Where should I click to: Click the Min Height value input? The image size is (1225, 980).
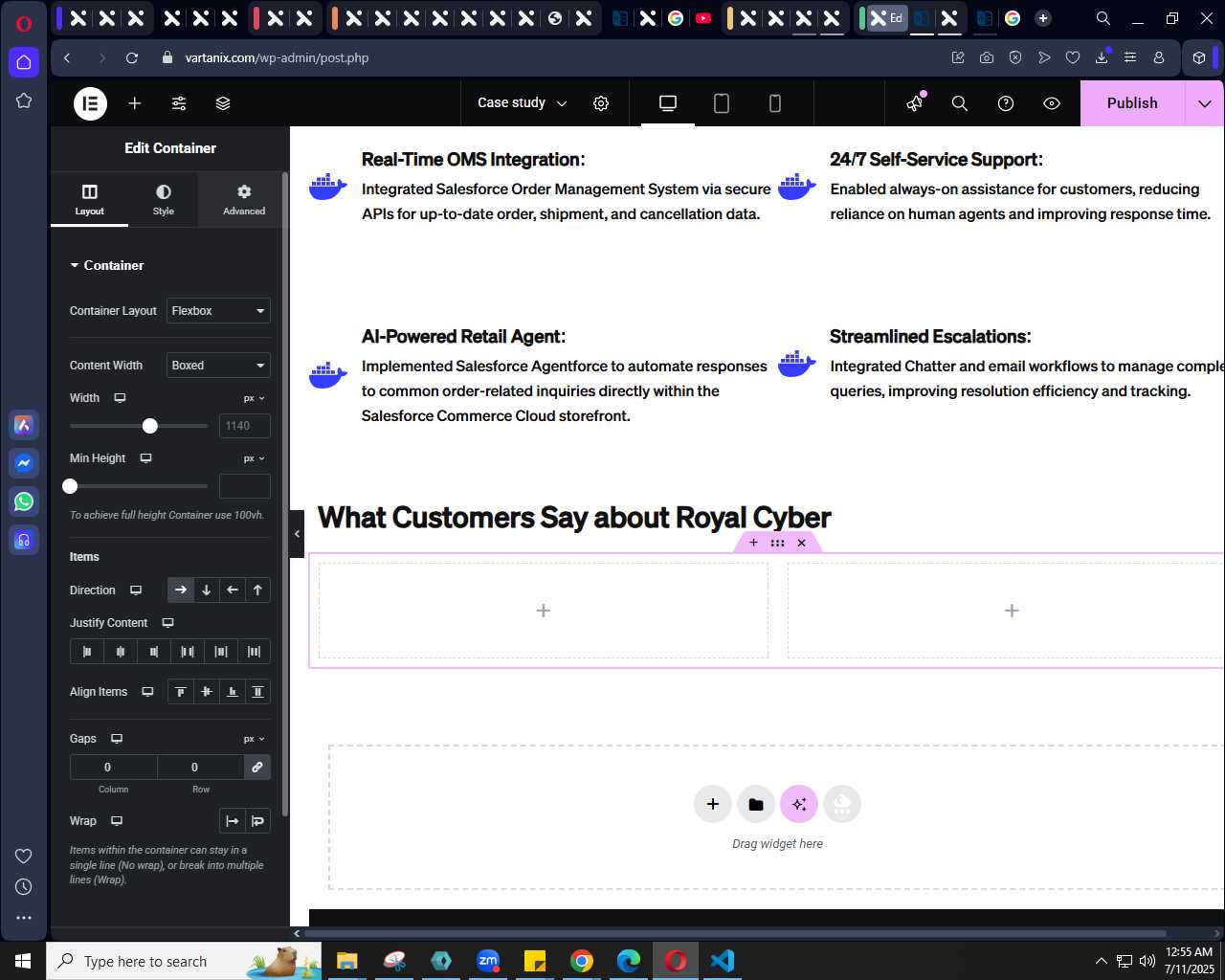[x=245, y=486]
